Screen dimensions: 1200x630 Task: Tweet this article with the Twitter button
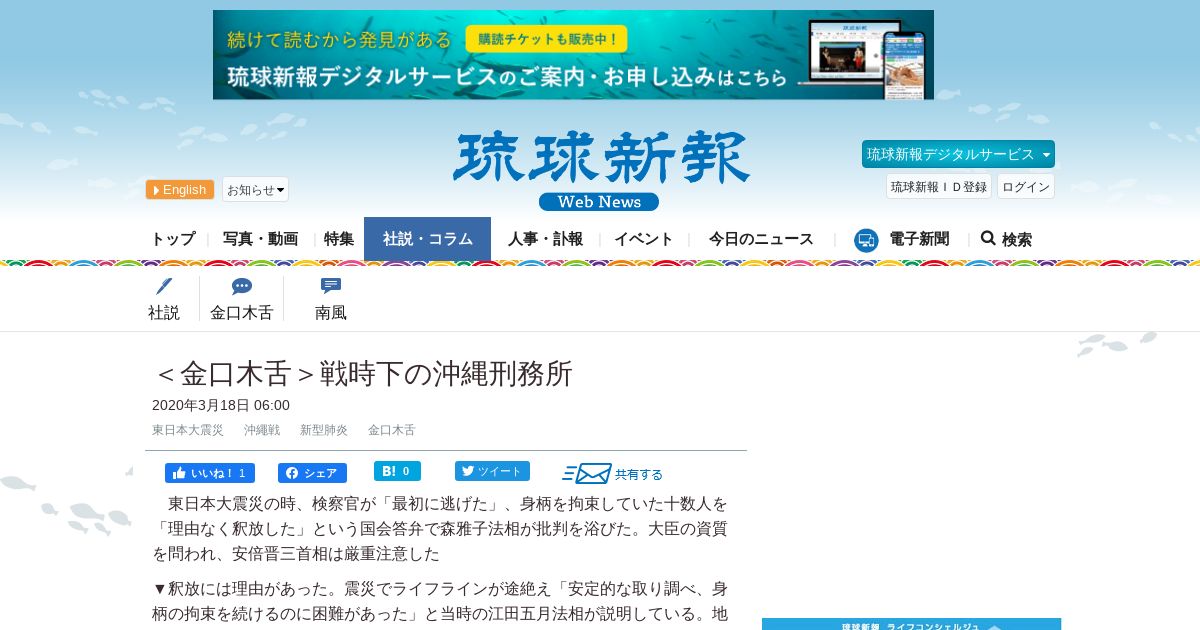pyautogui.click(x=492, y=471)
